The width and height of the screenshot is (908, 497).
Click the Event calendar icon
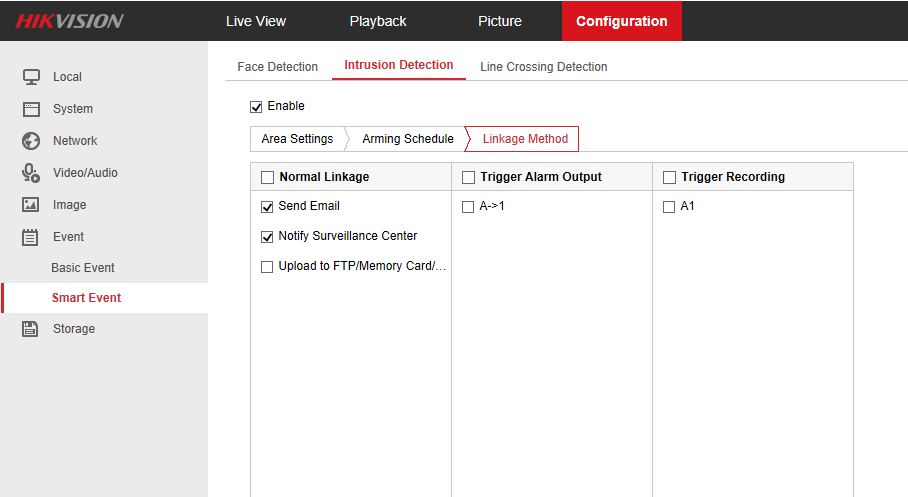[31, 237]
